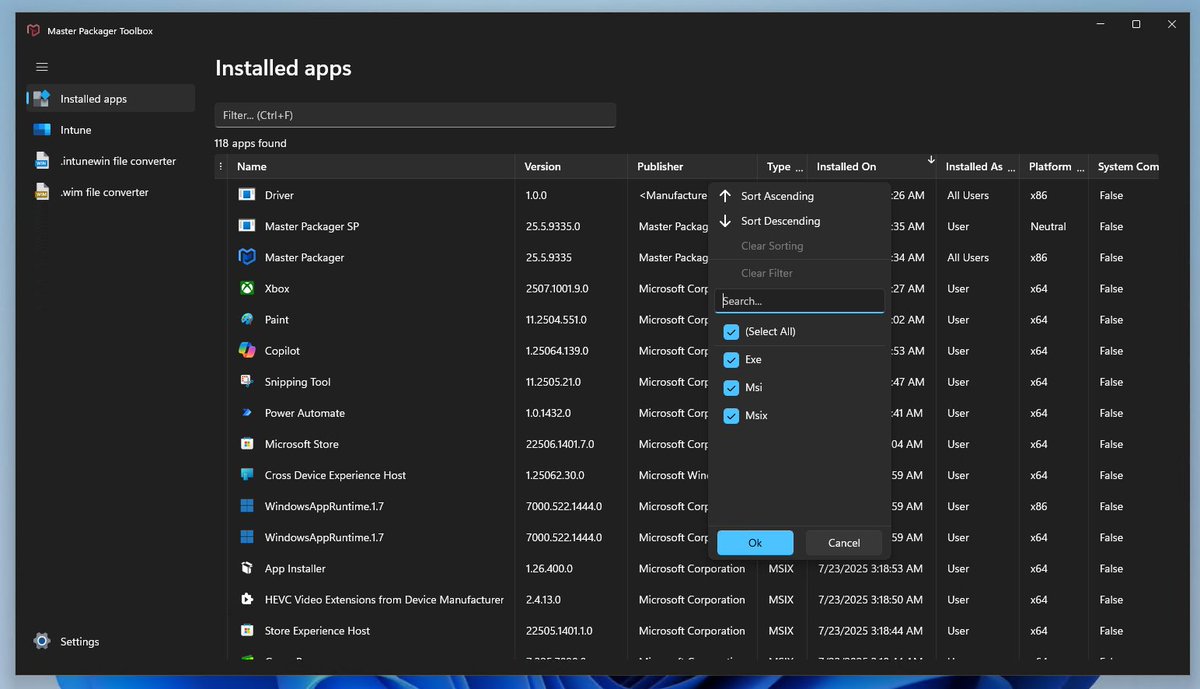Image resolution: width=1200 pixels, height=689 pixels.
Task: Select the Xbox row name text
Action: [277, 289]
